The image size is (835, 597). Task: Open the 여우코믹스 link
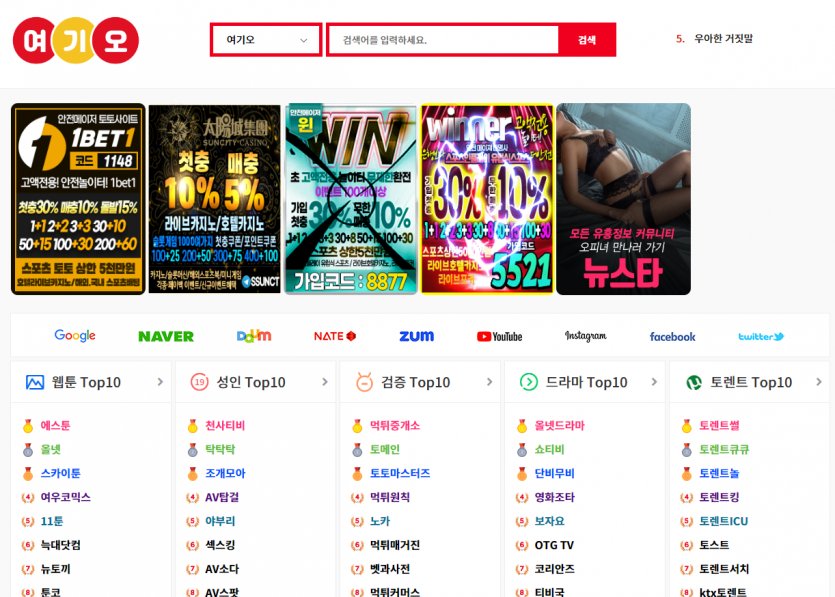pos(66,497)
